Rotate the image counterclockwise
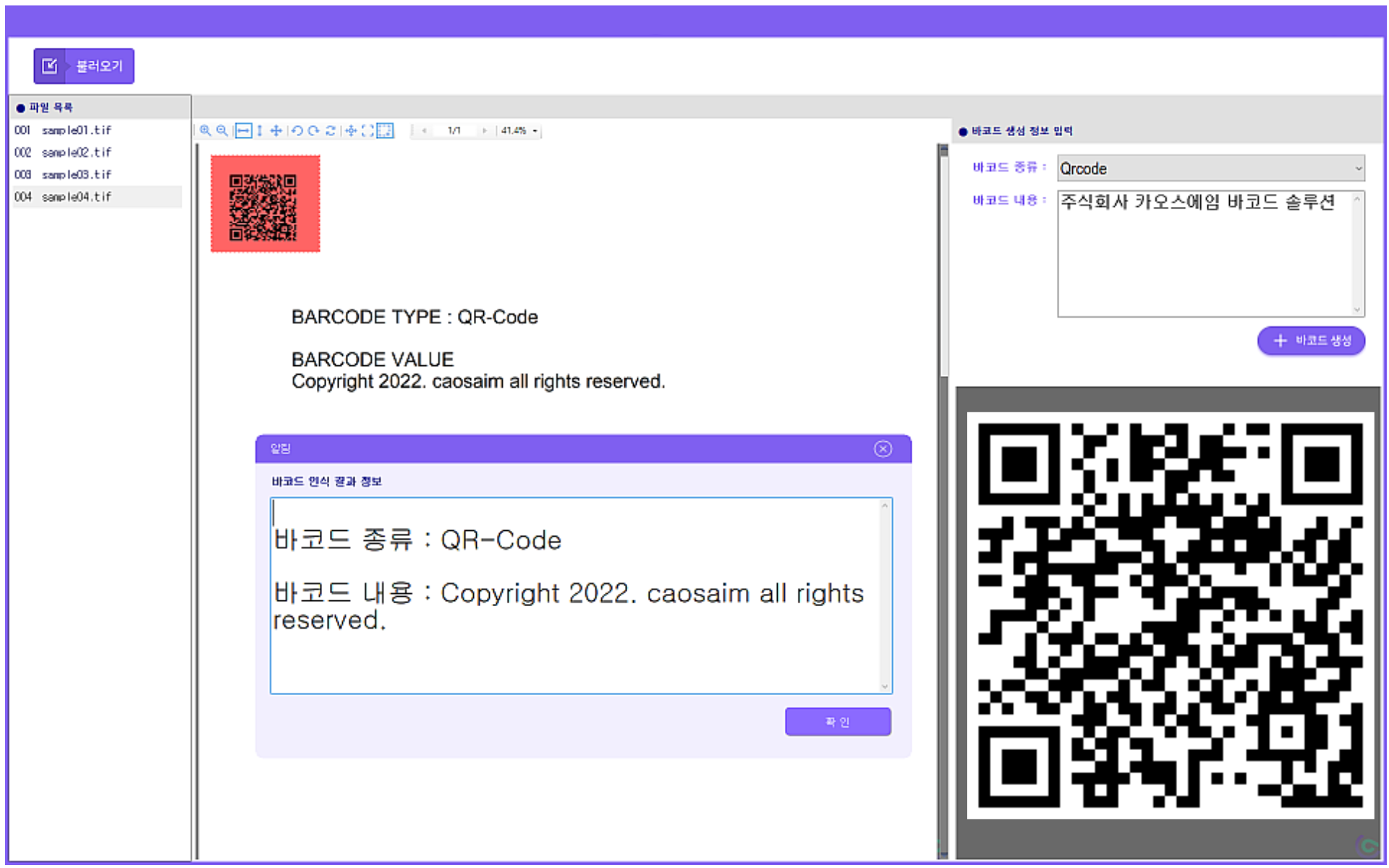This screenshot has width=1389, height=868. pos(297,131)
